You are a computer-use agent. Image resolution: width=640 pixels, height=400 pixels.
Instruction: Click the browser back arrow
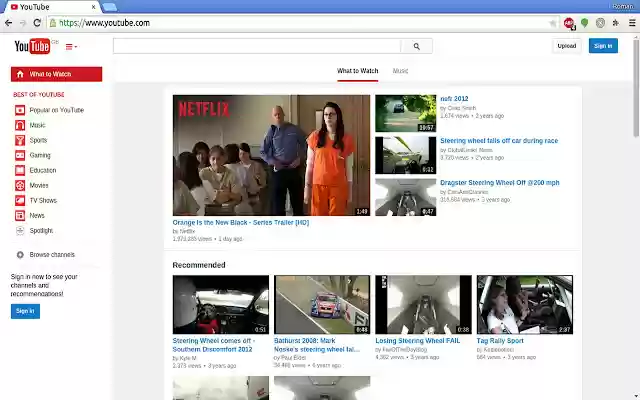(8, 23)
